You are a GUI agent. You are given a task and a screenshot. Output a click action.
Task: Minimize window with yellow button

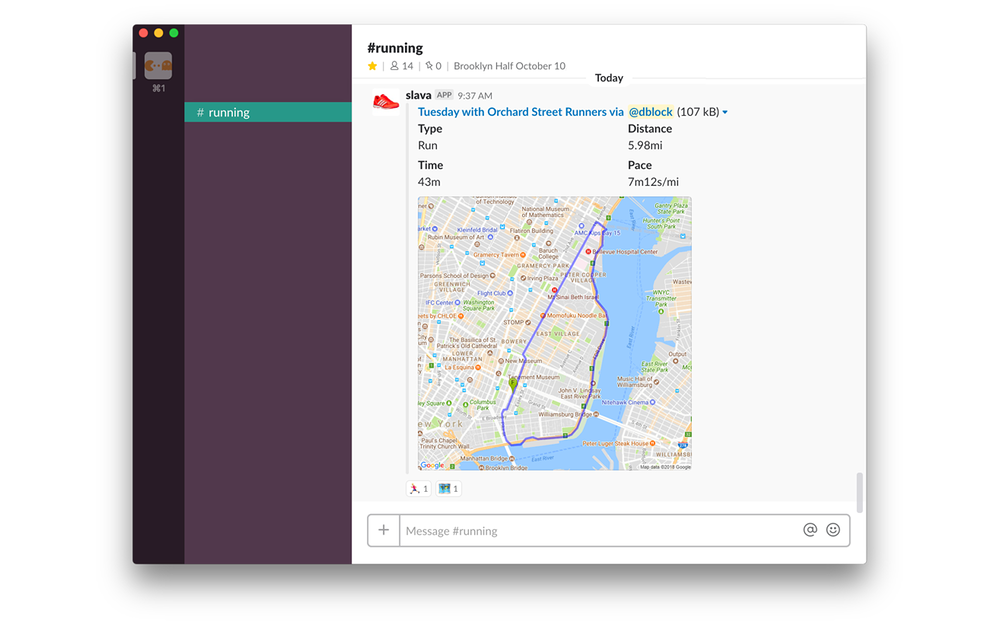[159, 33]
